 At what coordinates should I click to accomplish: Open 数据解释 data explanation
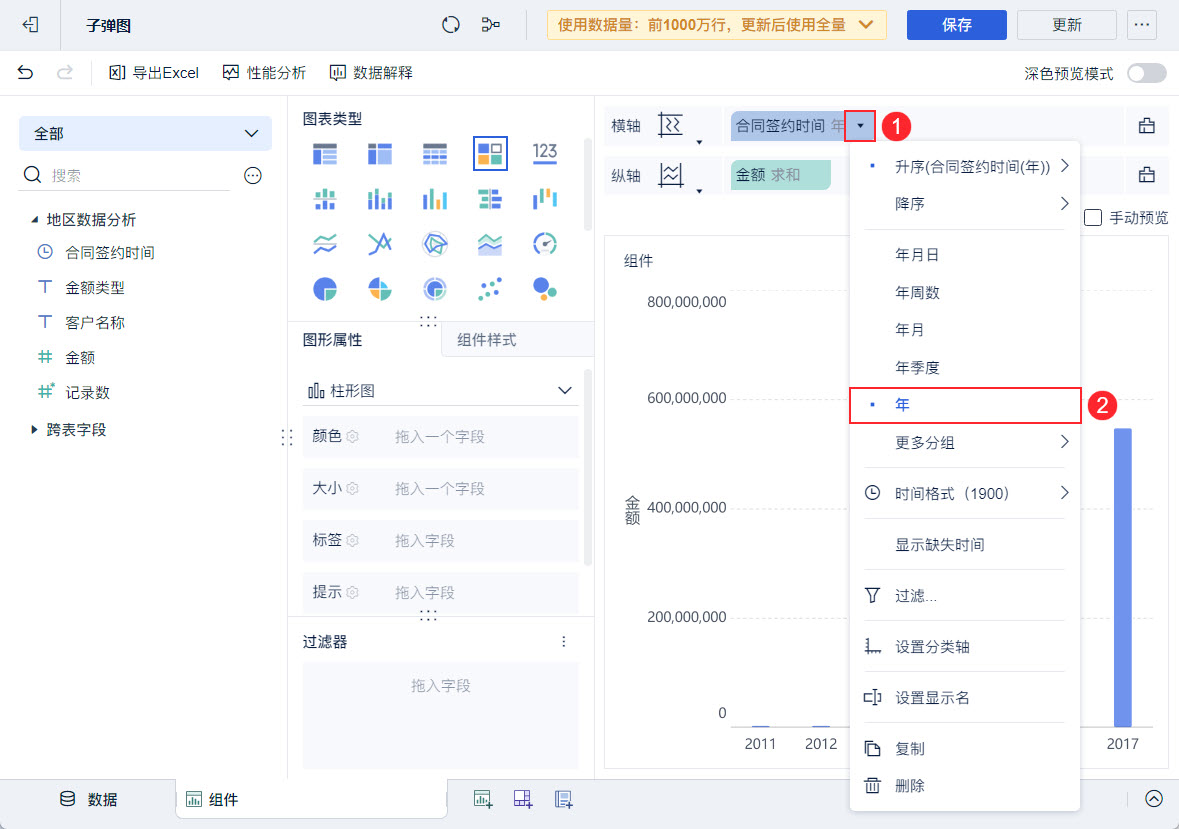coord(371,72)
